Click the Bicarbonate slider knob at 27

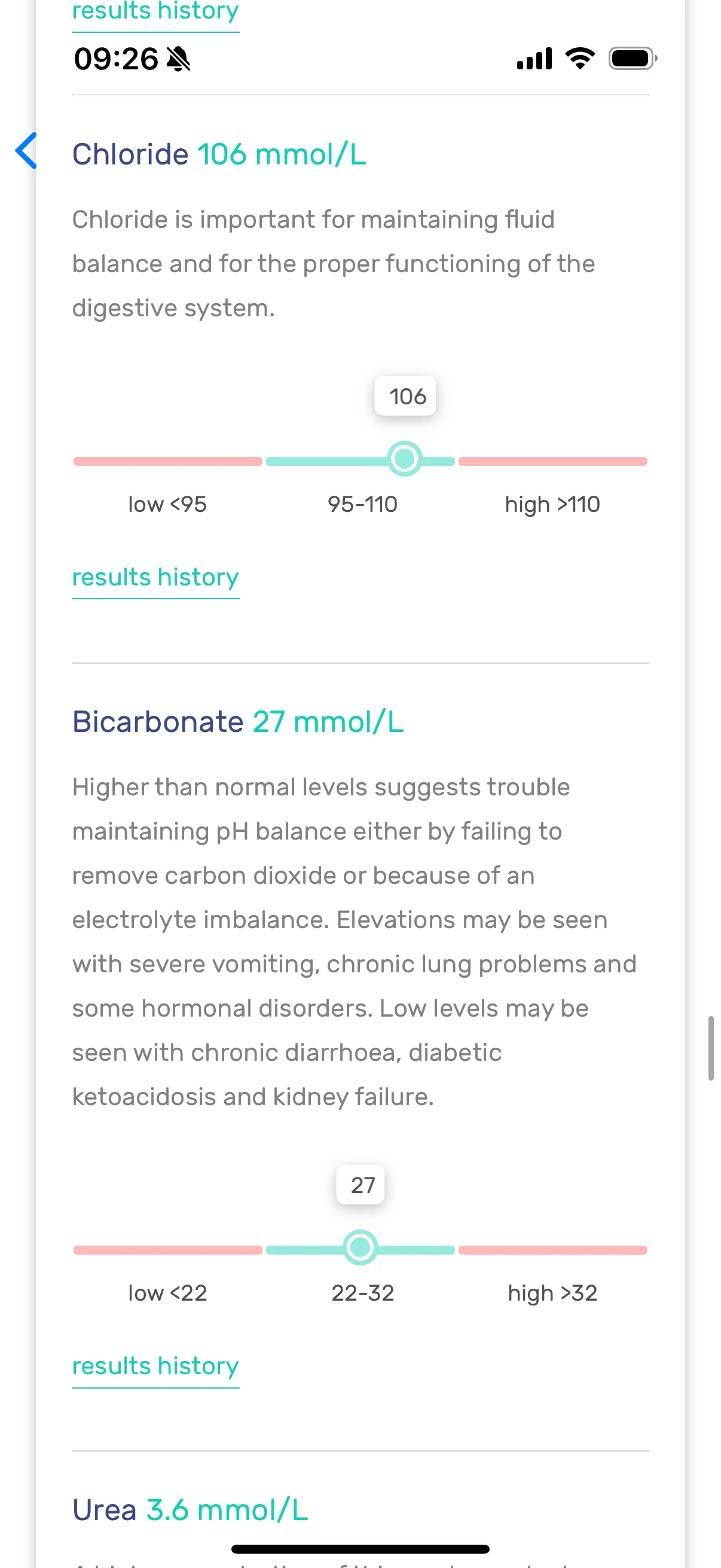[360, 1248]
